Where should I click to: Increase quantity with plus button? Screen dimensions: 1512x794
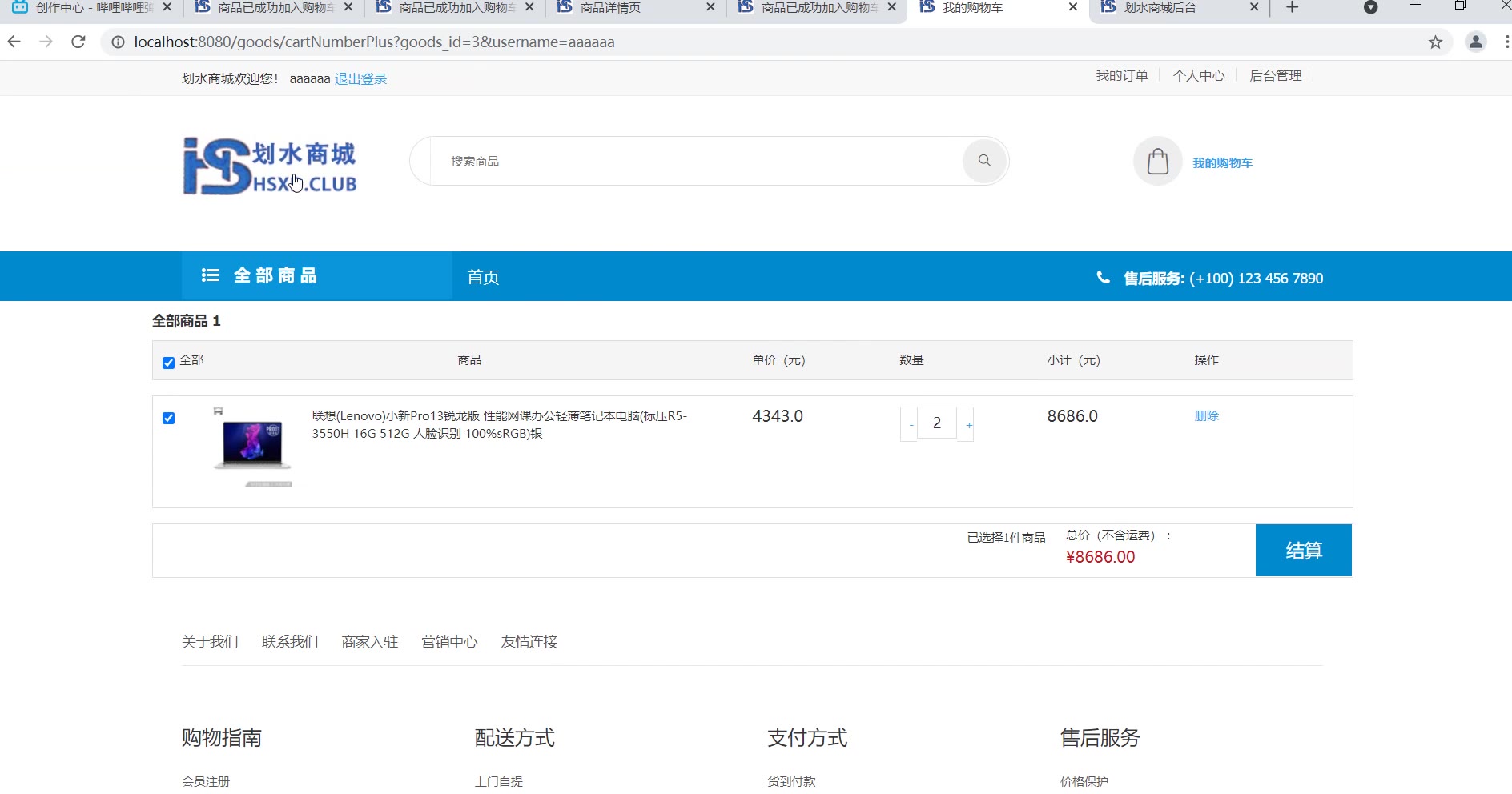968,425
